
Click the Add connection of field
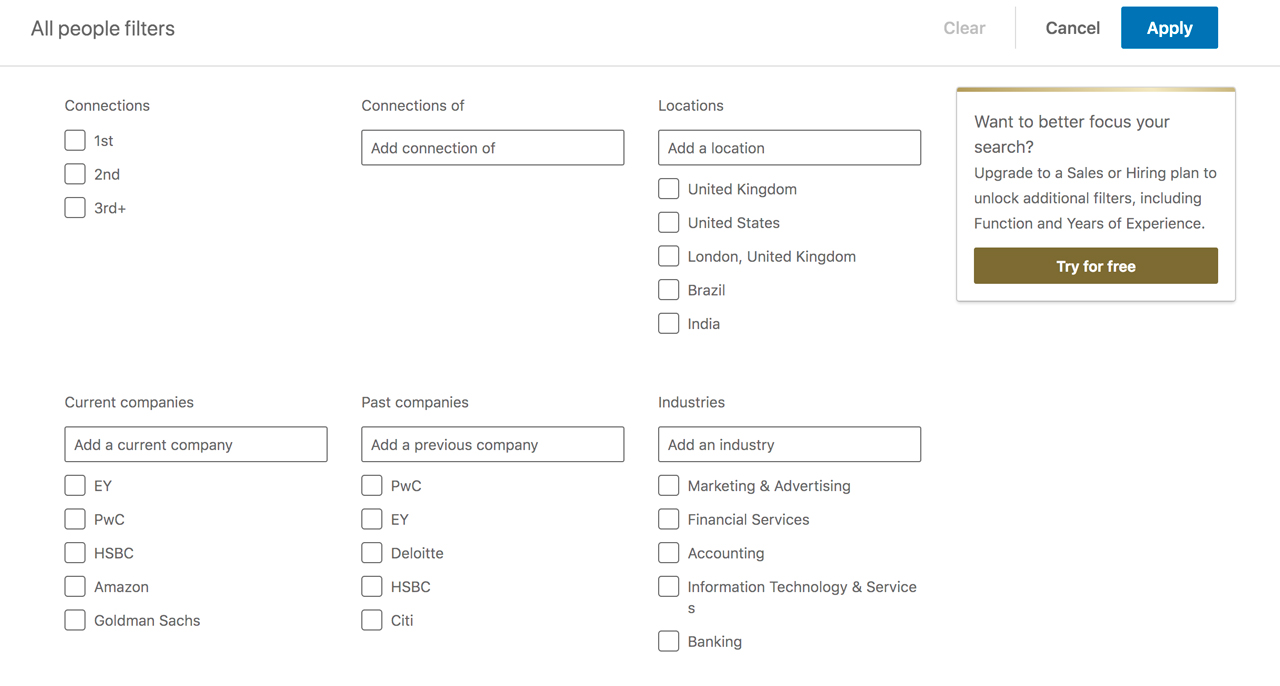493,148
